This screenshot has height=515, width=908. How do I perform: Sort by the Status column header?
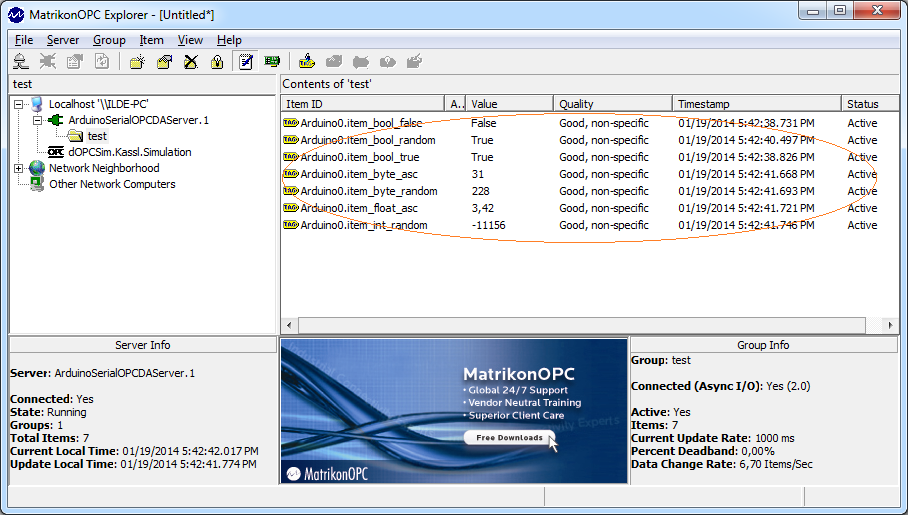(x=870, y=104)
